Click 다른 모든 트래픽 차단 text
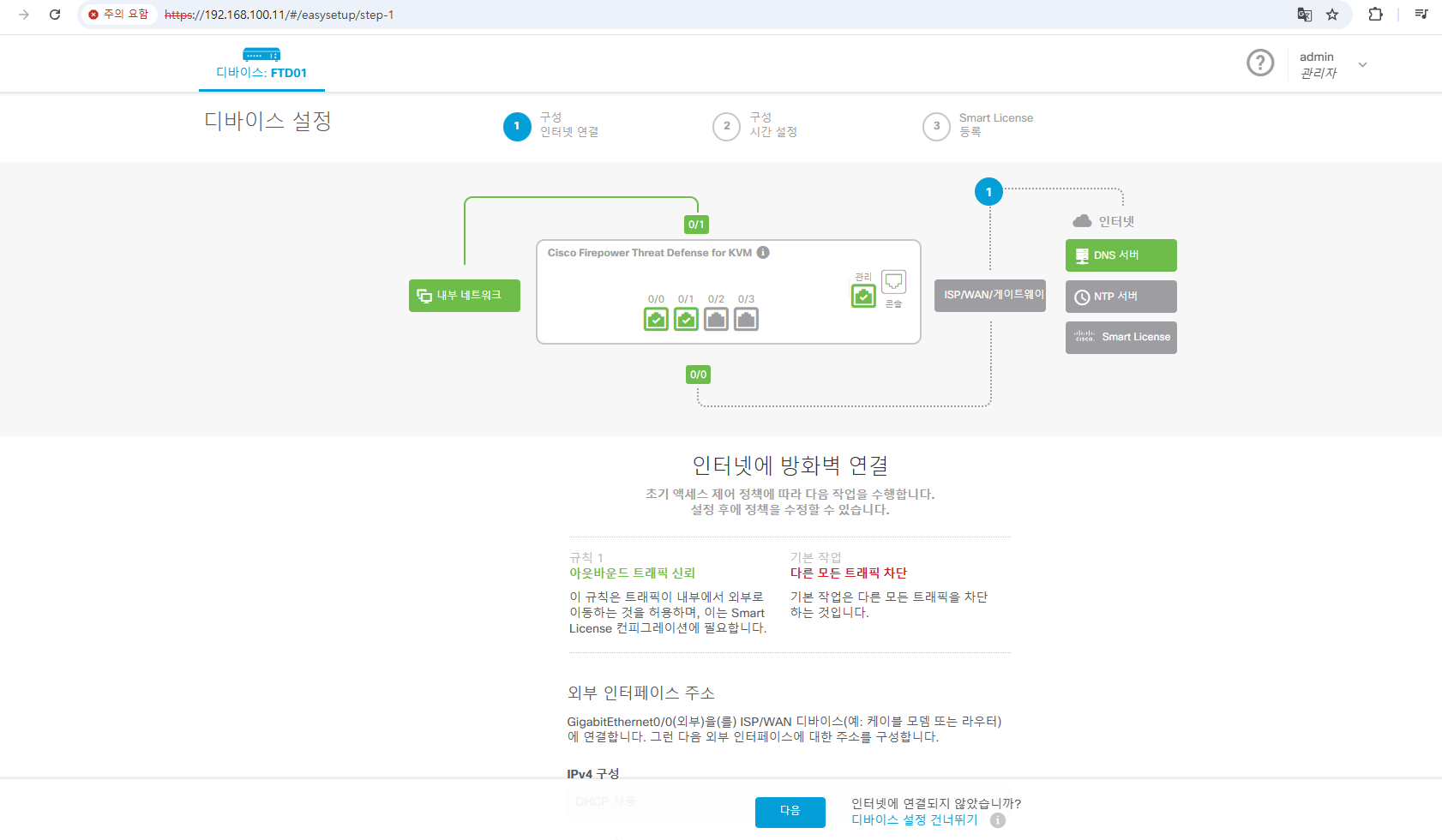This screenshot has height=840, width=1442. click(849, 573)
